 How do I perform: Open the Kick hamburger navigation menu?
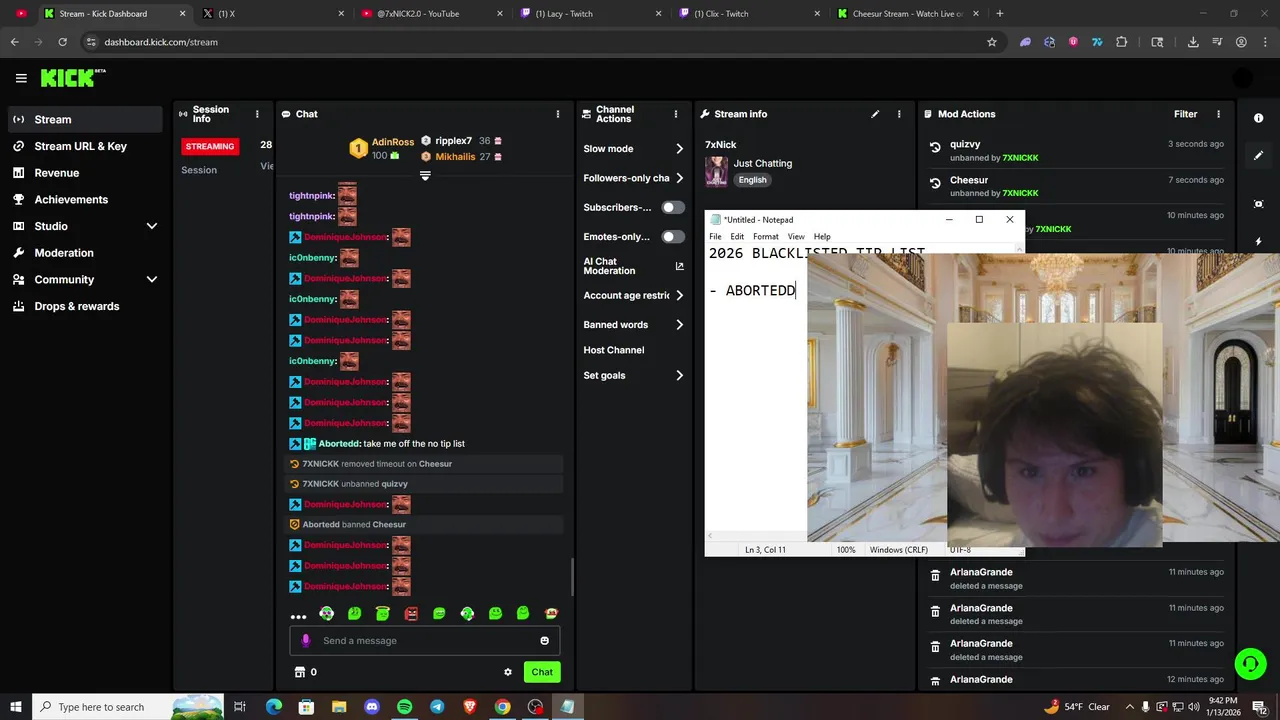point(21,78)
